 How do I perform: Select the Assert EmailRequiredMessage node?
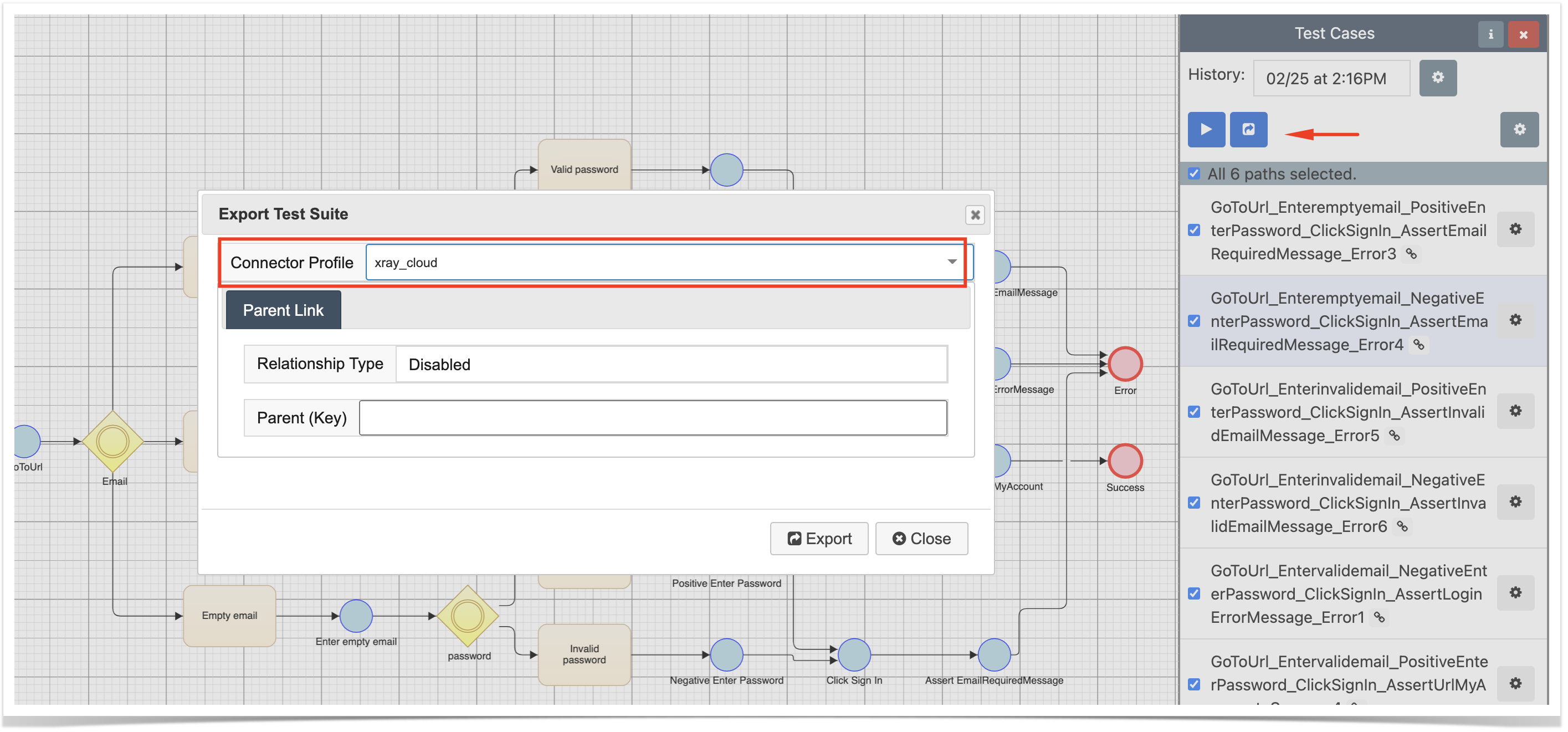pyautogui.click(x=993, y=654)
